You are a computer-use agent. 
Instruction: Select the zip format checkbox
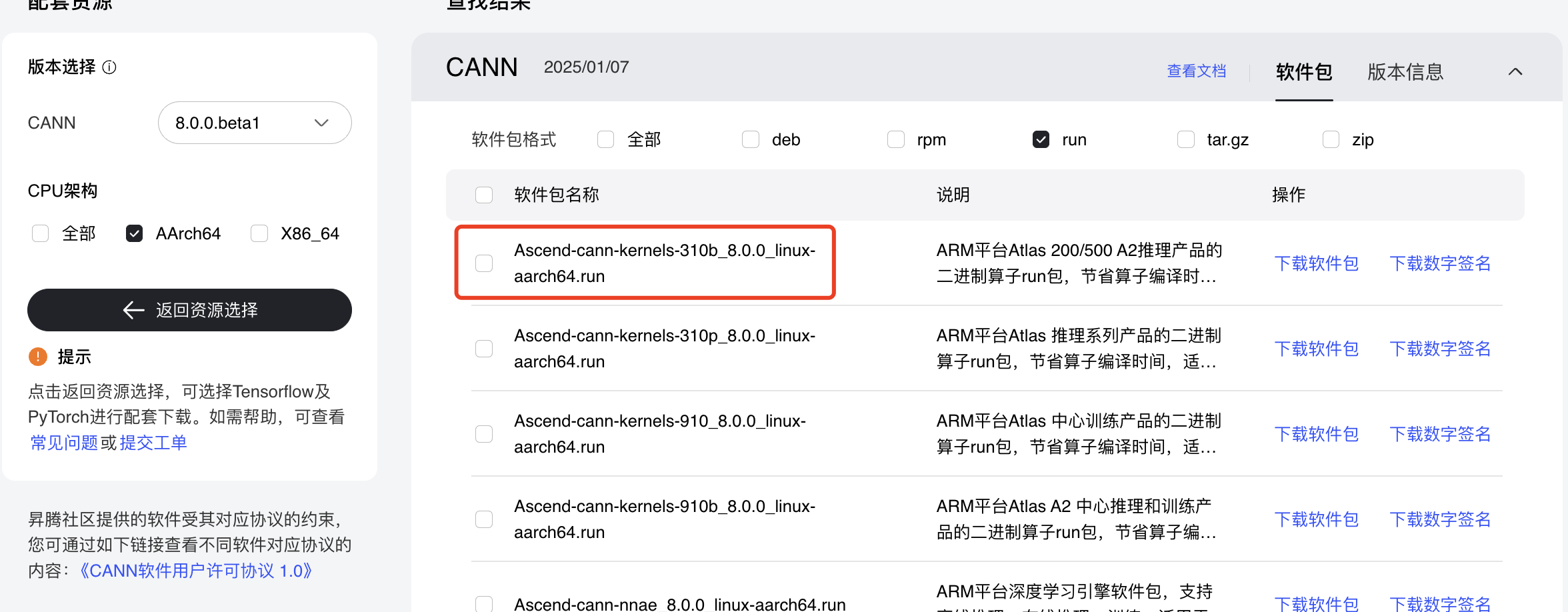pos(1331,139)
